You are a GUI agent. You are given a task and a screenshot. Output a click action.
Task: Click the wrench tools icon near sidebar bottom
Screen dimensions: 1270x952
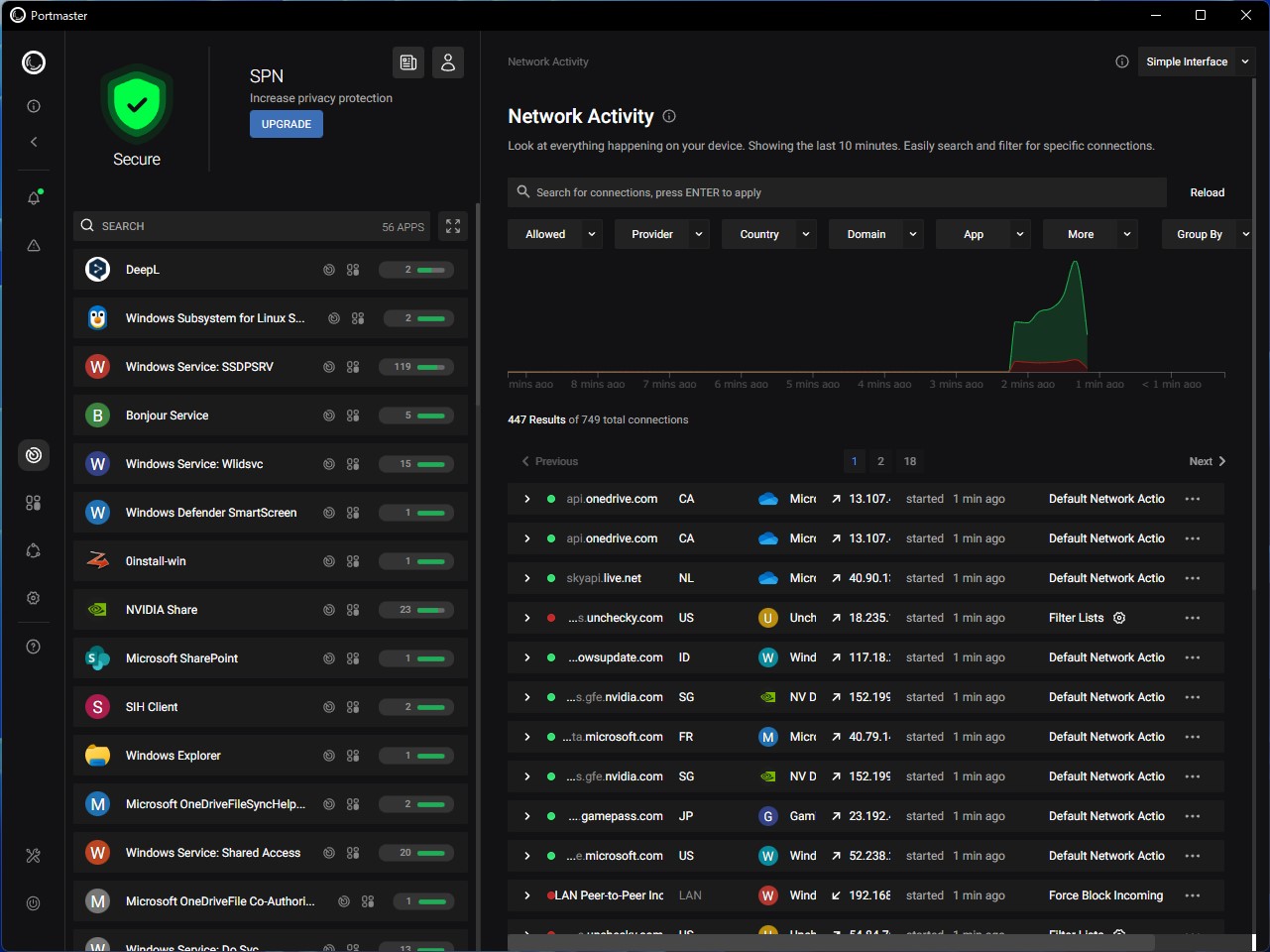tap(33, 855)
